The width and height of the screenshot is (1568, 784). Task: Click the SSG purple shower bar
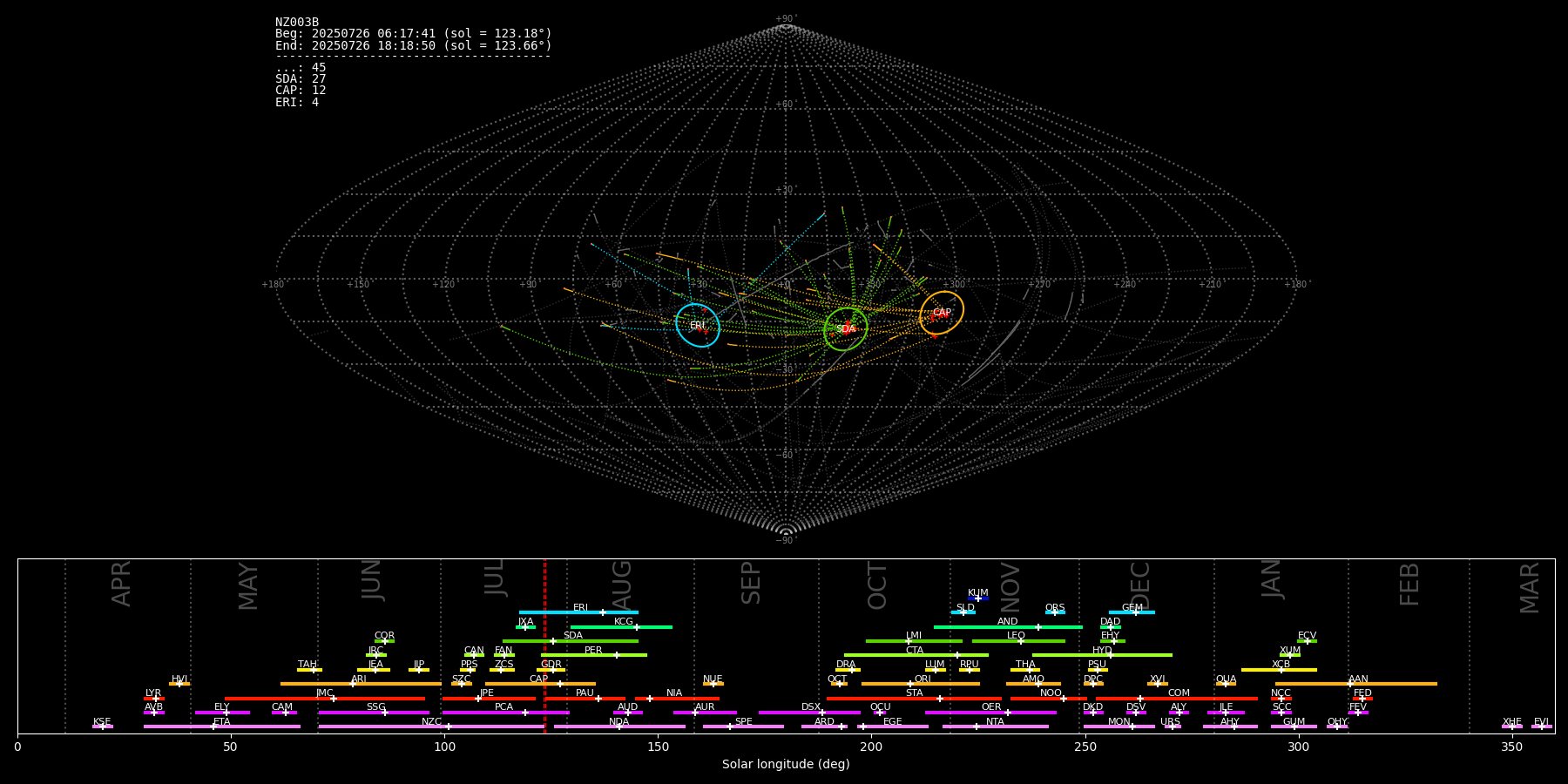374,713
